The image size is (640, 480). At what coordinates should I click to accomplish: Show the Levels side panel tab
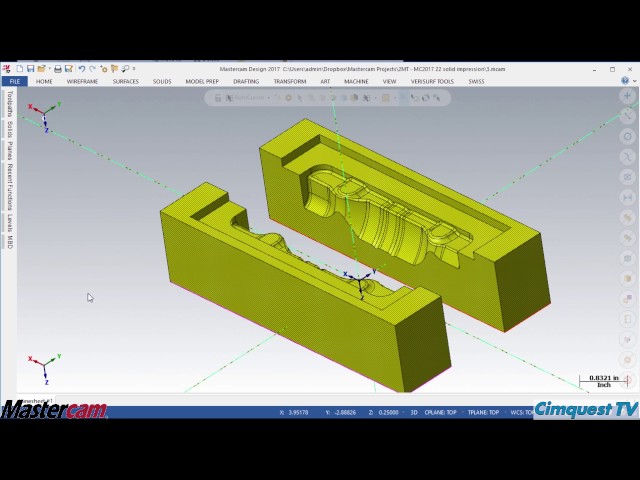(10, 223)
